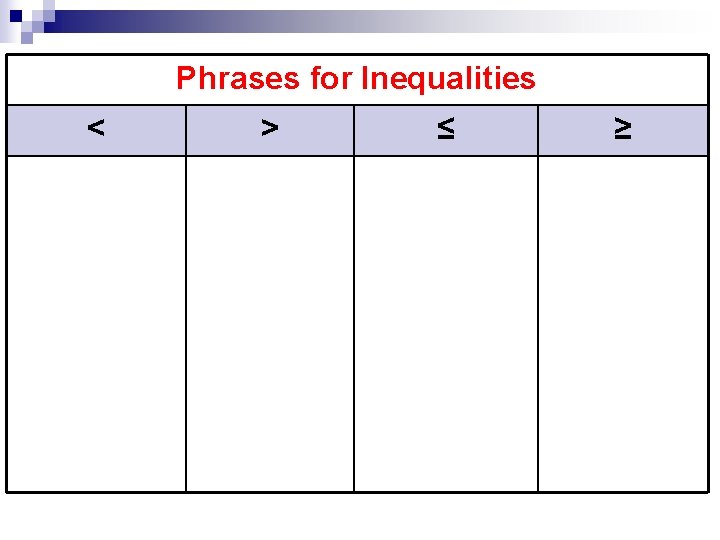Click the "Phrases for Inequalities" title text
The width and height of the screenshot is (720, 540).
pos(356,78)
